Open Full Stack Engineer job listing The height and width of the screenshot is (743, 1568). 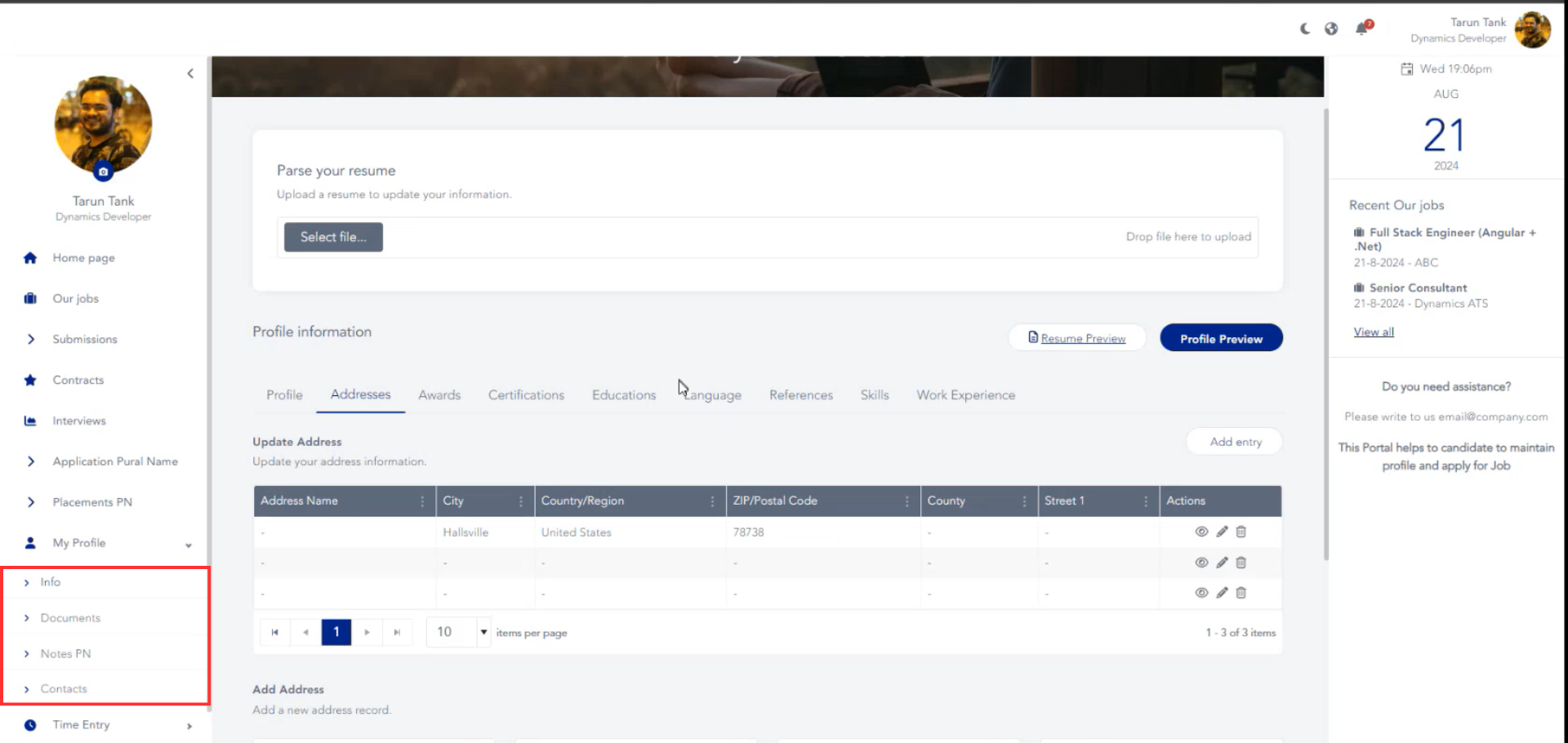(x=1445, y=239)
